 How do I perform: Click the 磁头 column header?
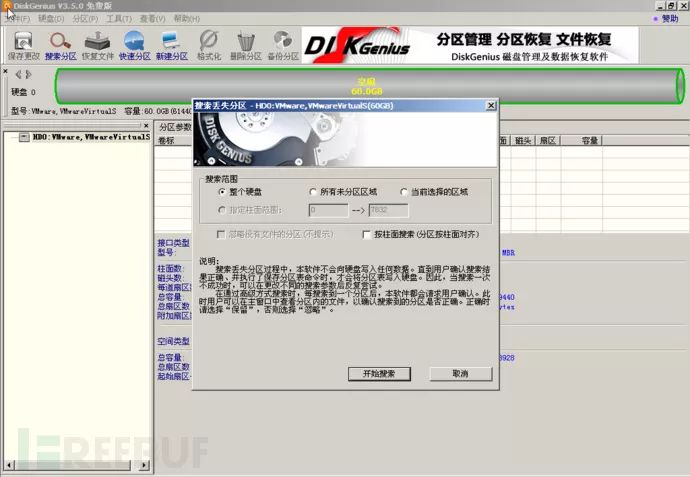coord(523,140)
